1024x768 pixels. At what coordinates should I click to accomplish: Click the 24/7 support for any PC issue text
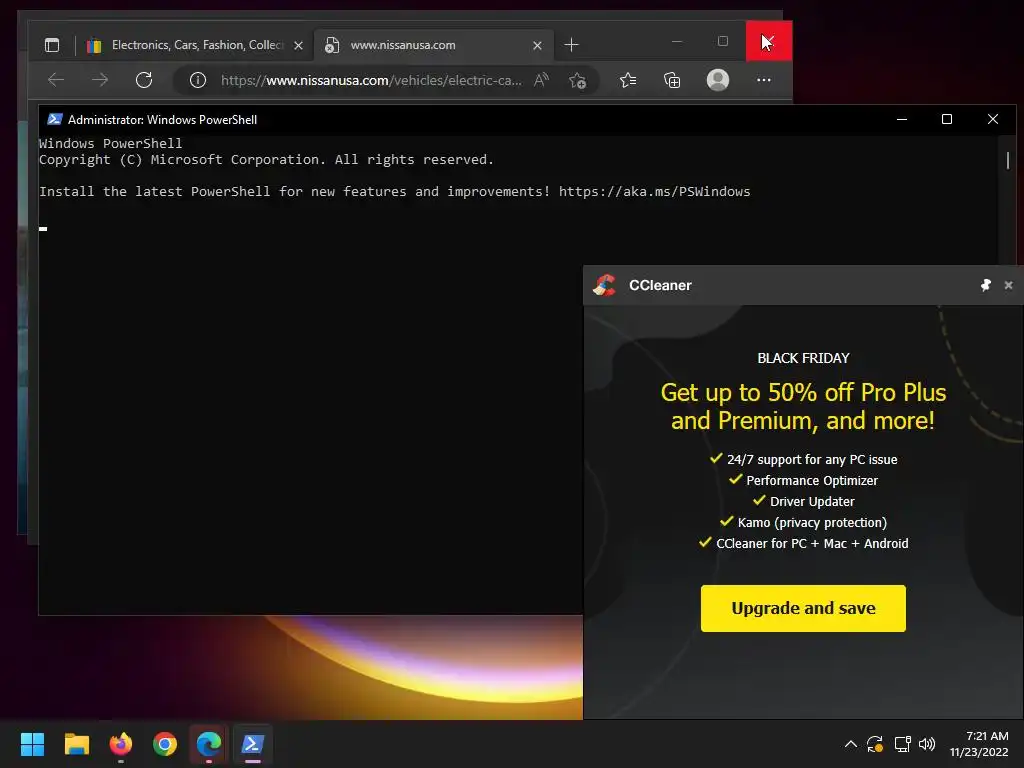click(812, 460)
